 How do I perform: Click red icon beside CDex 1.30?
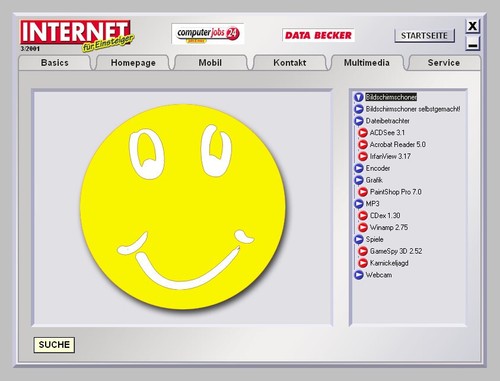coord(363,216)
